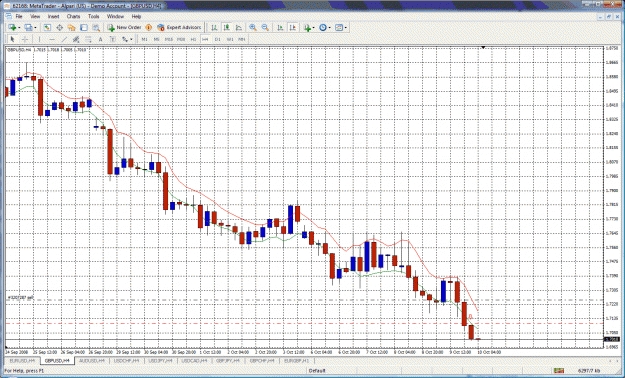
Task: Set timeframe to M30
Action: (181, 39)
